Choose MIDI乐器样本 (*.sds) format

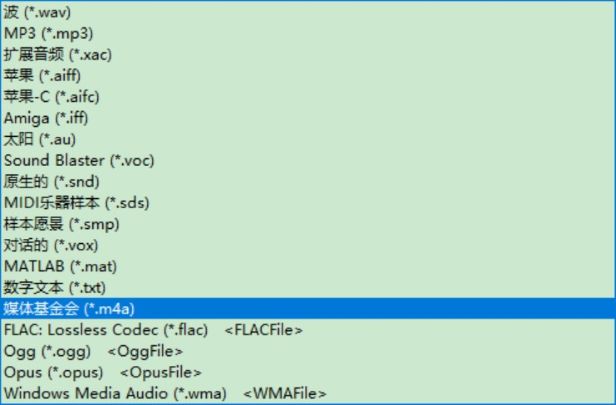tap(308, 203)
